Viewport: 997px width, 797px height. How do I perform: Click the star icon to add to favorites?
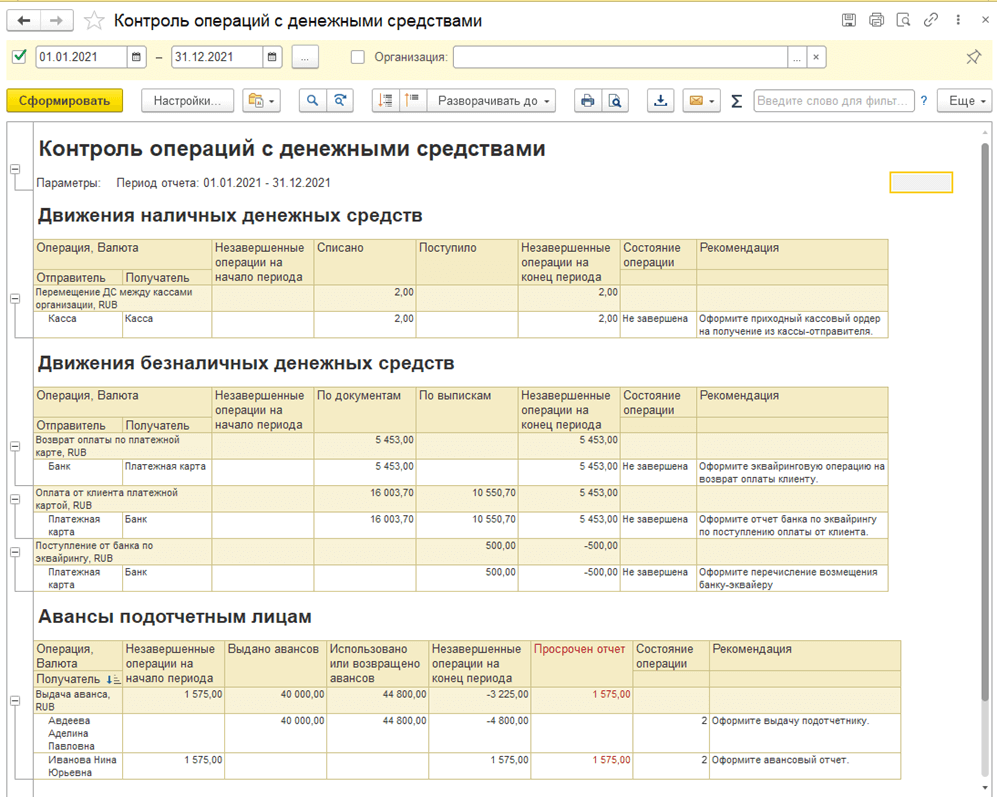(x=94, y=21)
